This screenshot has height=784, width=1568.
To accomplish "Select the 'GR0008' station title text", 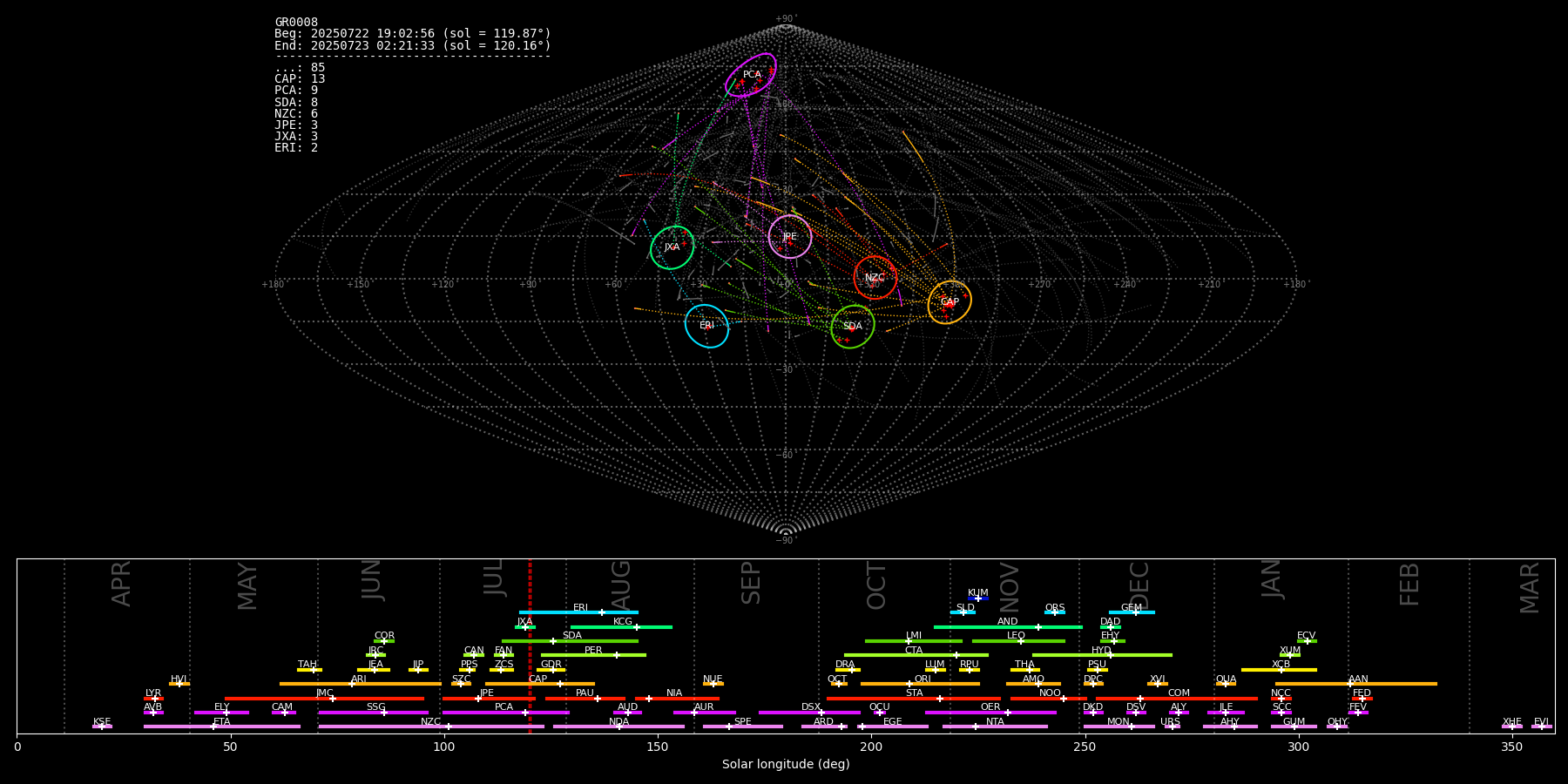I will (296, 23).
